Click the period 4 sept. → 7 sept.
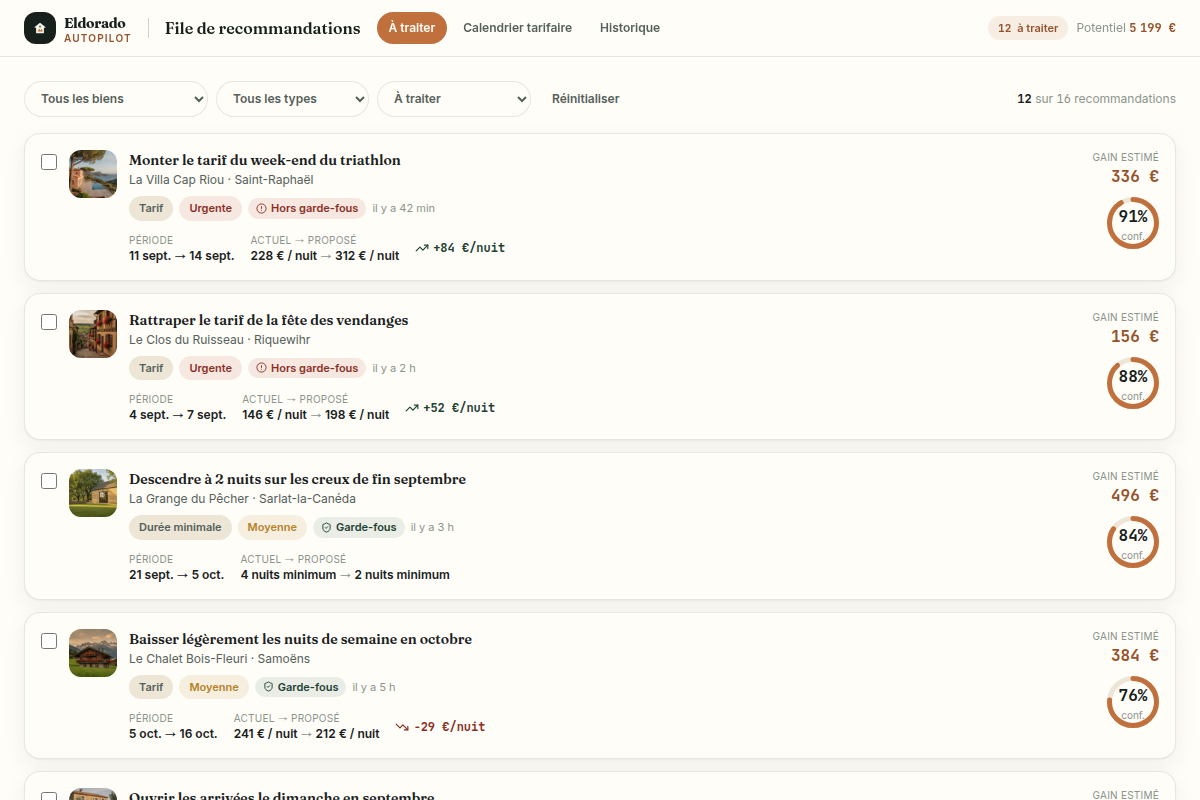This screenshot has width=1200, height=800. 178,415
